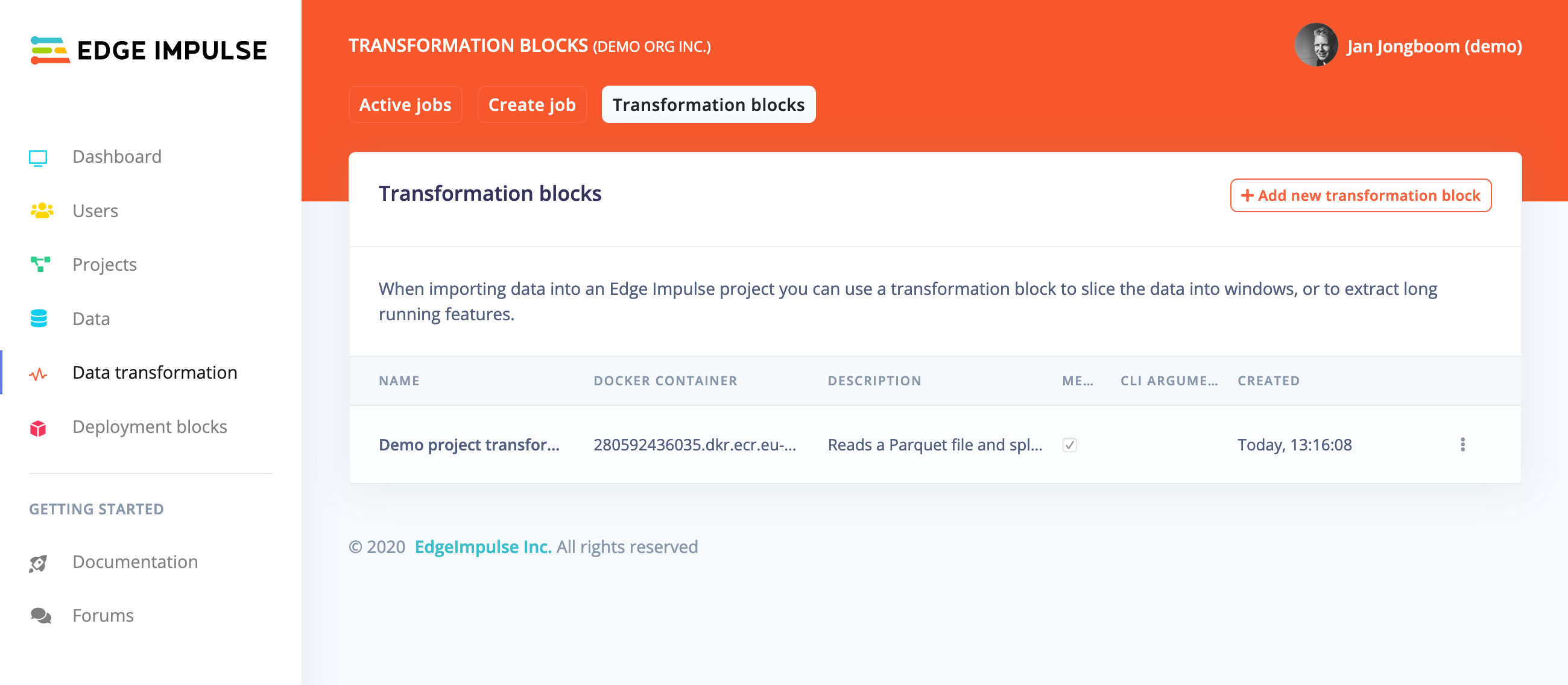
Task: Click the Data database icon
Action: coord(39,318)
